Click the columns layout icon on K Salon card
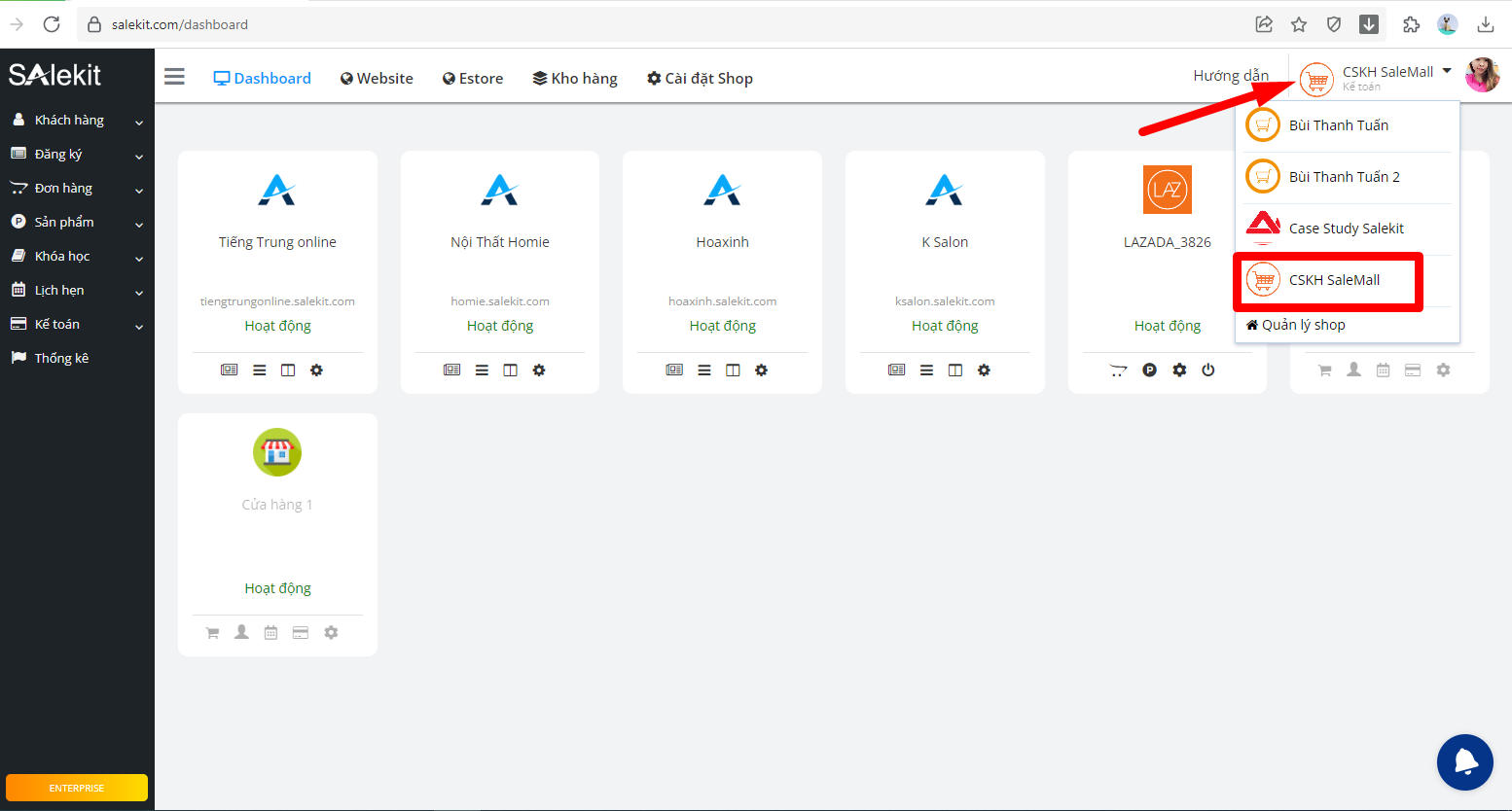The image size is (1512, 811). click(955, 370)
